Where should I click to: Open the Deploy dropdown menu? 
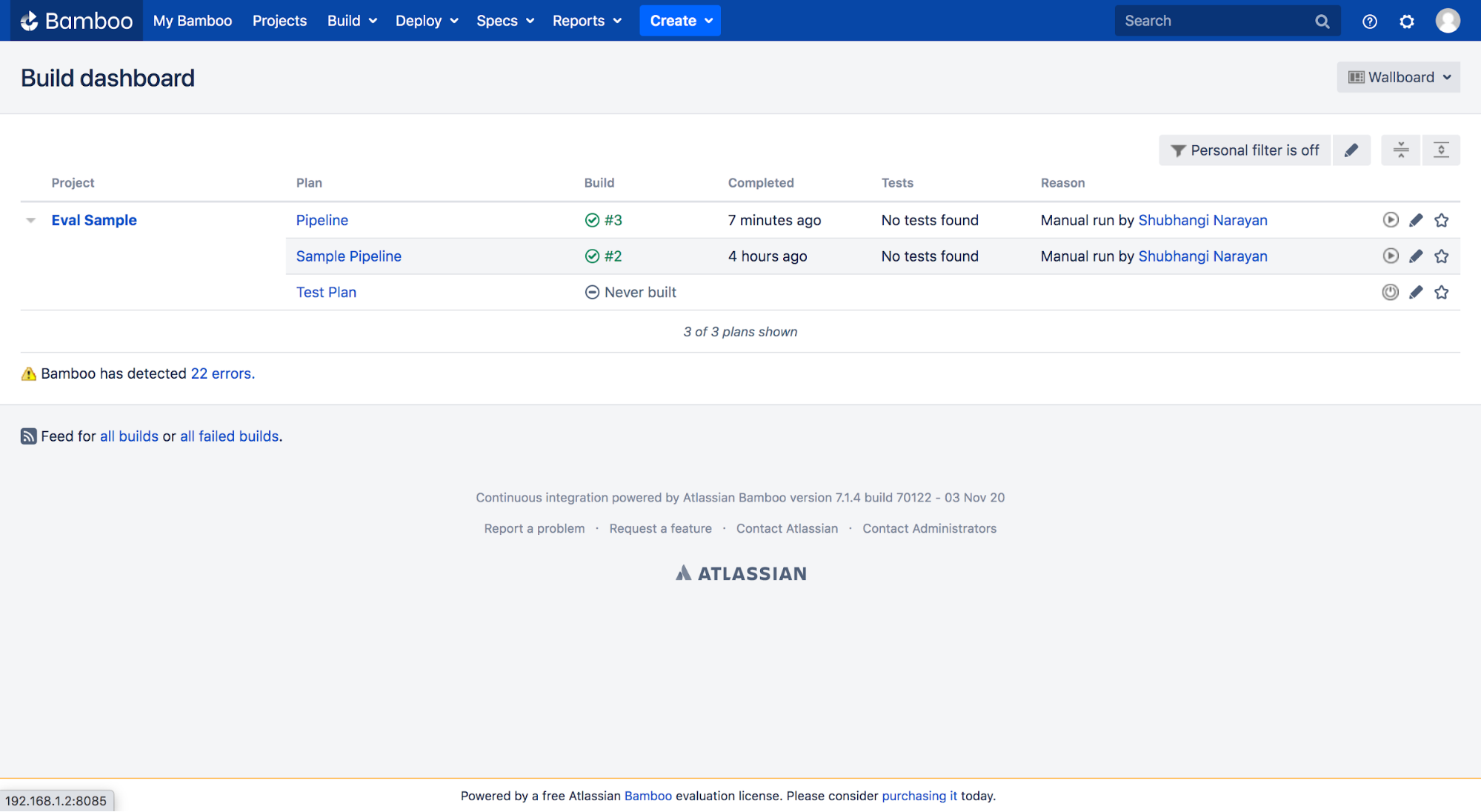tap(427, 21)
